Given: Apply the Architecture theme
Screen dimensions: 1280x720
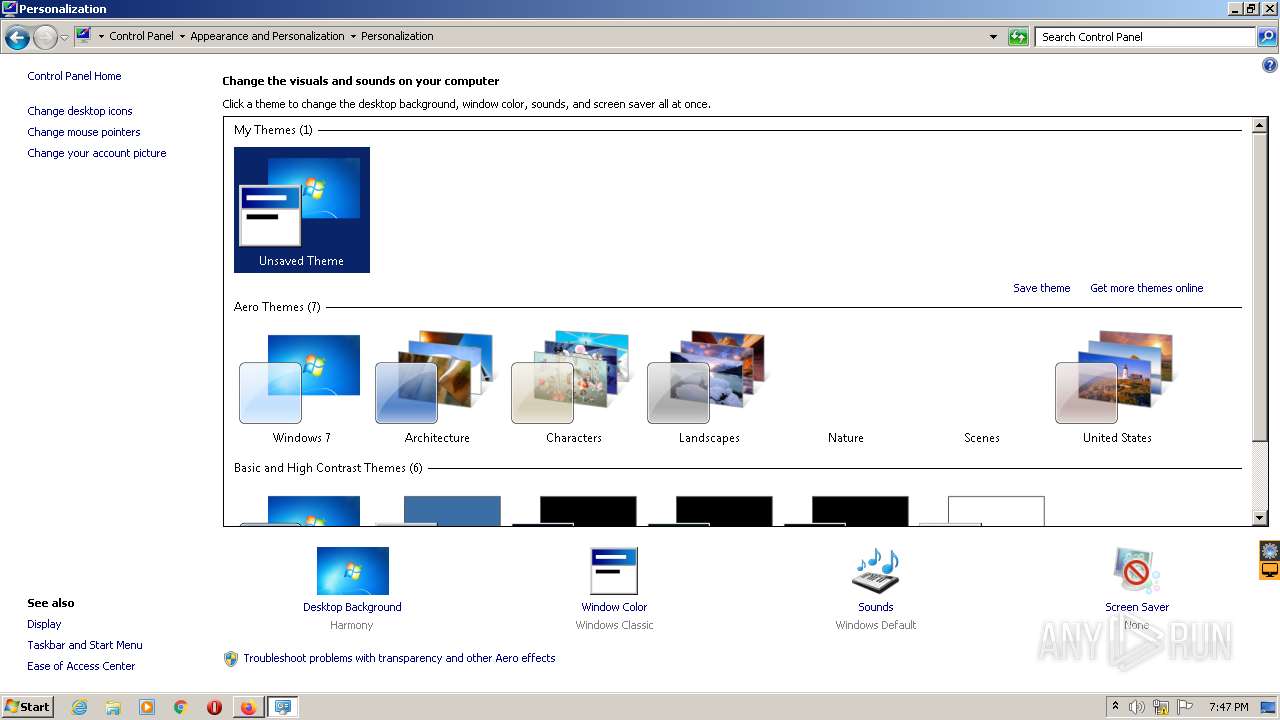Looking at the screenshot, I should tap(437, 387).
